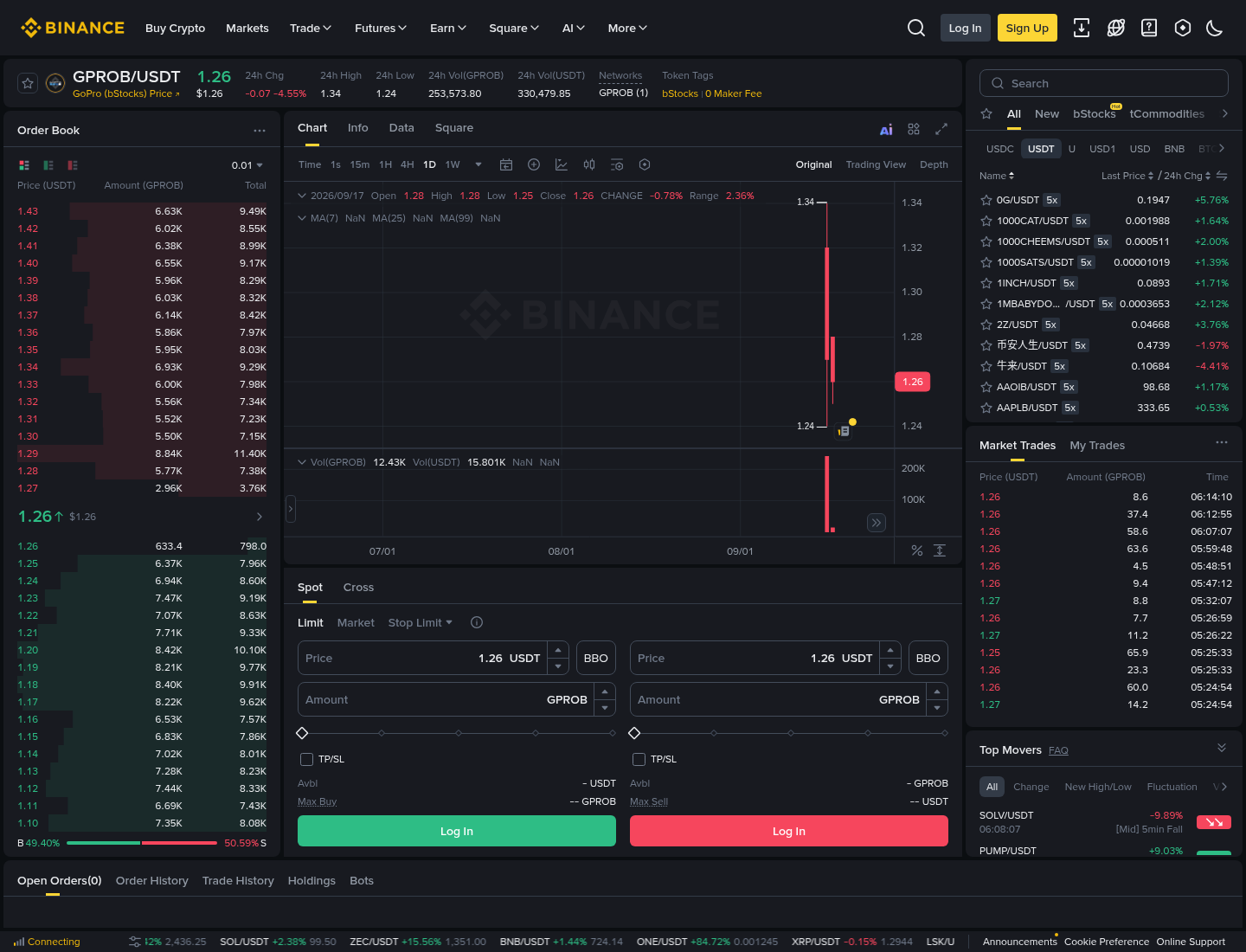Open more time intervals dropdown arrow

point(478,164)
